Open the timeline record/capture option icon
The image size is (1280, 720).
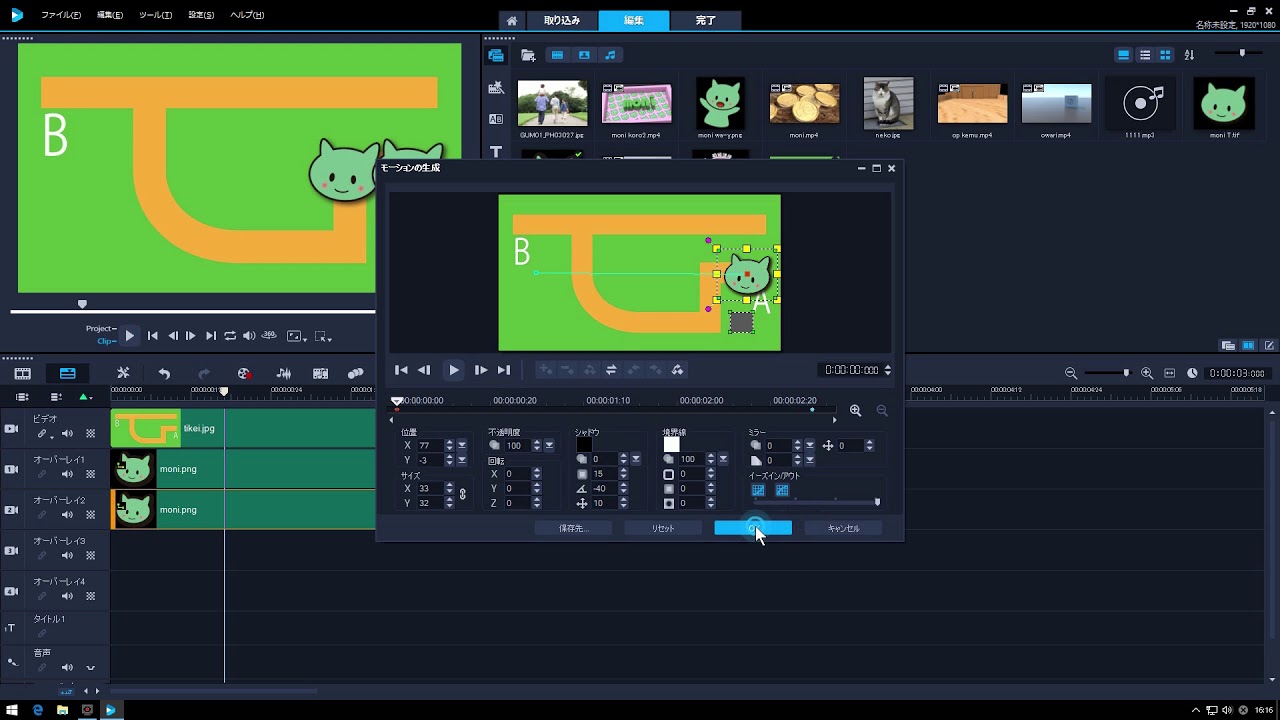pyautogui.click(x=243, y=373)
